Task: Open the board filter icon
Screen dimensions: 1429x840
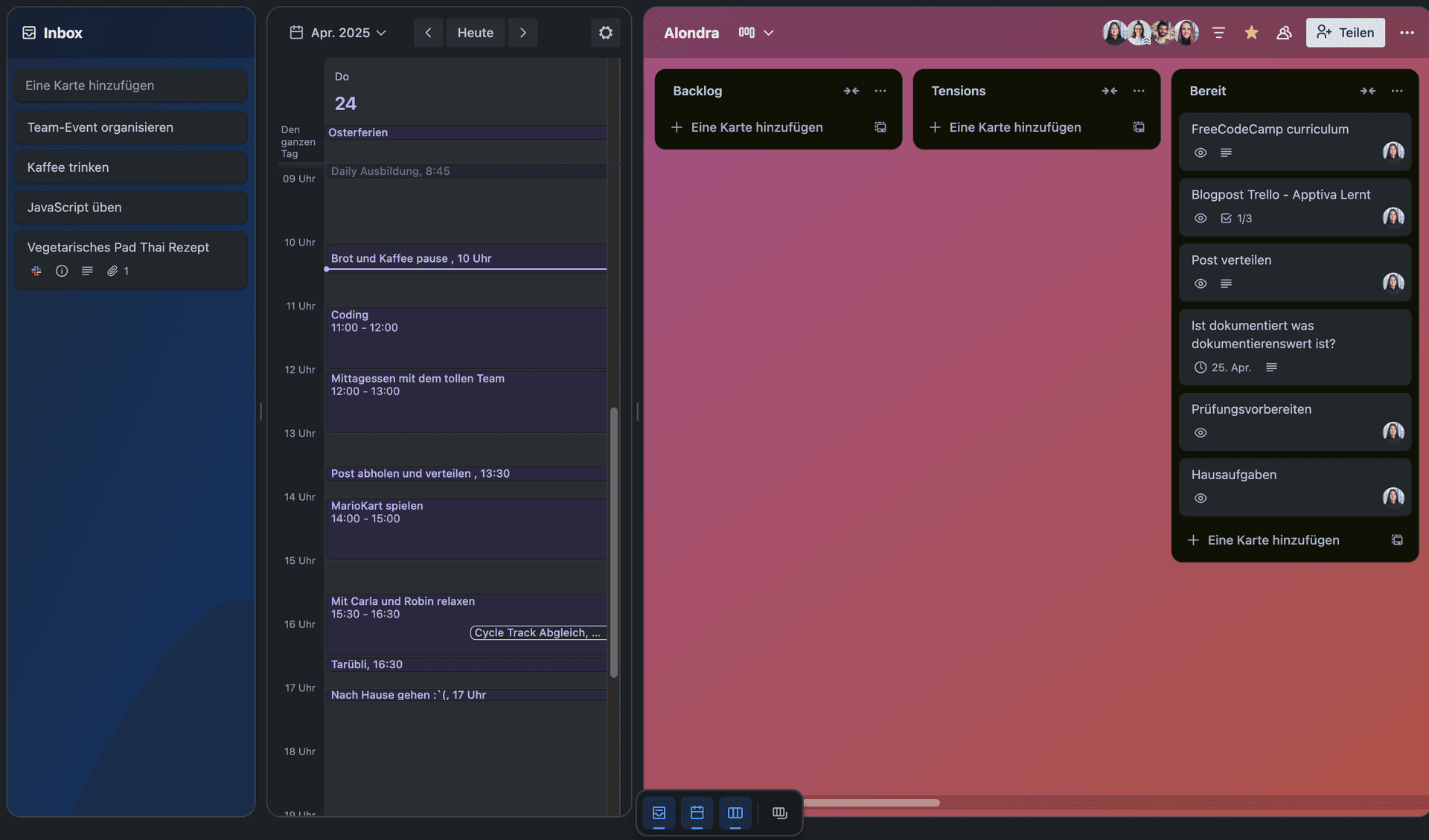Action: coord(1218,33)
